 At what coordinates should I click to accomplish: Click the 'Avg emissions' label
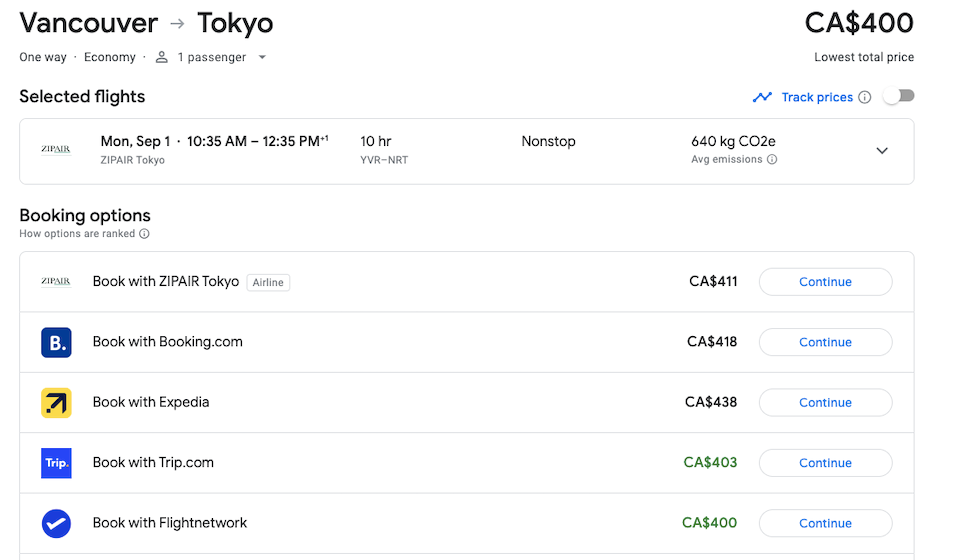(x=727, y=160)
